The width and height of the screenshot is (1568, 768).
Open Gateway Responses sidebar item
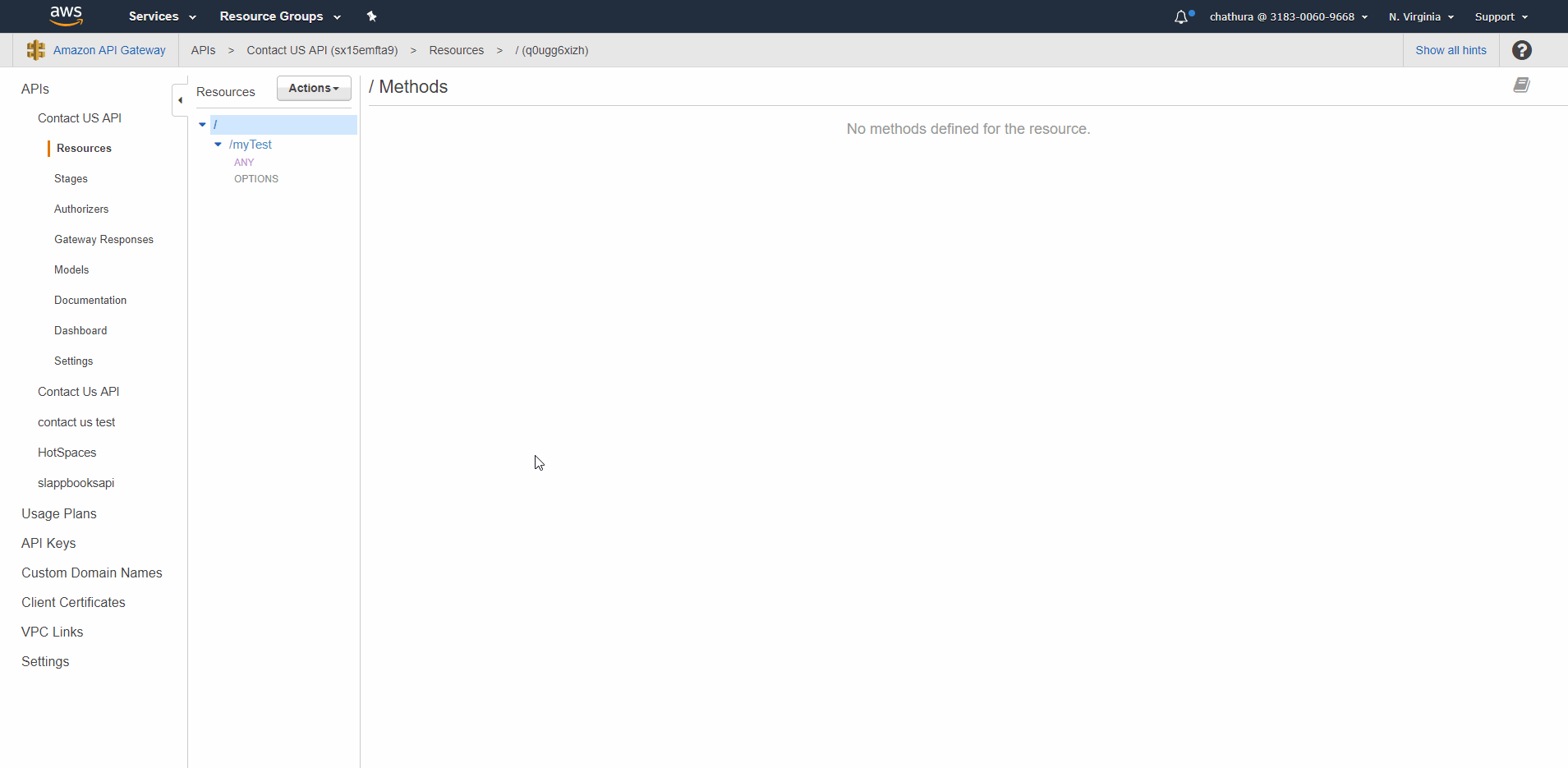(x=103, y=240)
